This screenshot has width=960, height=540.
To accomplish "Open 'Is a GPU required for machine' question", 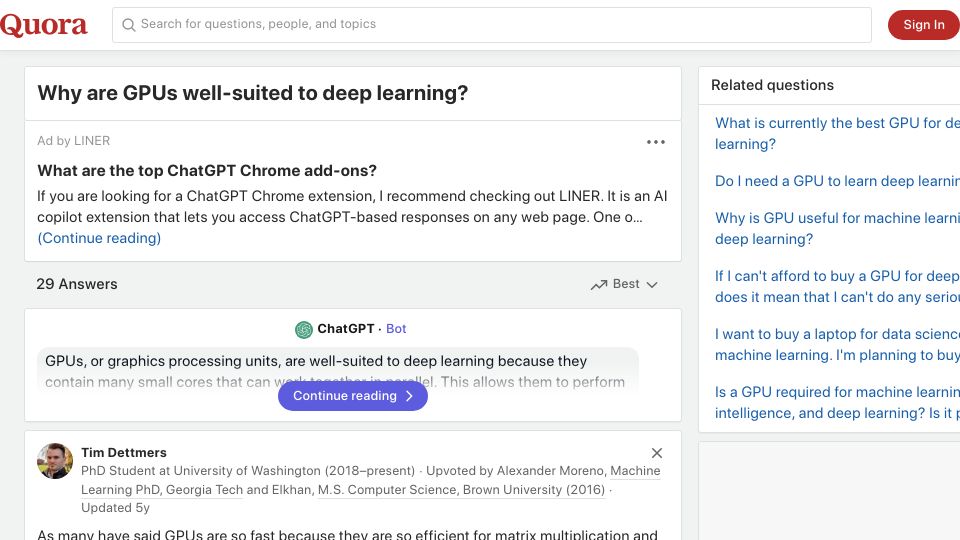I will click(837, 403).
